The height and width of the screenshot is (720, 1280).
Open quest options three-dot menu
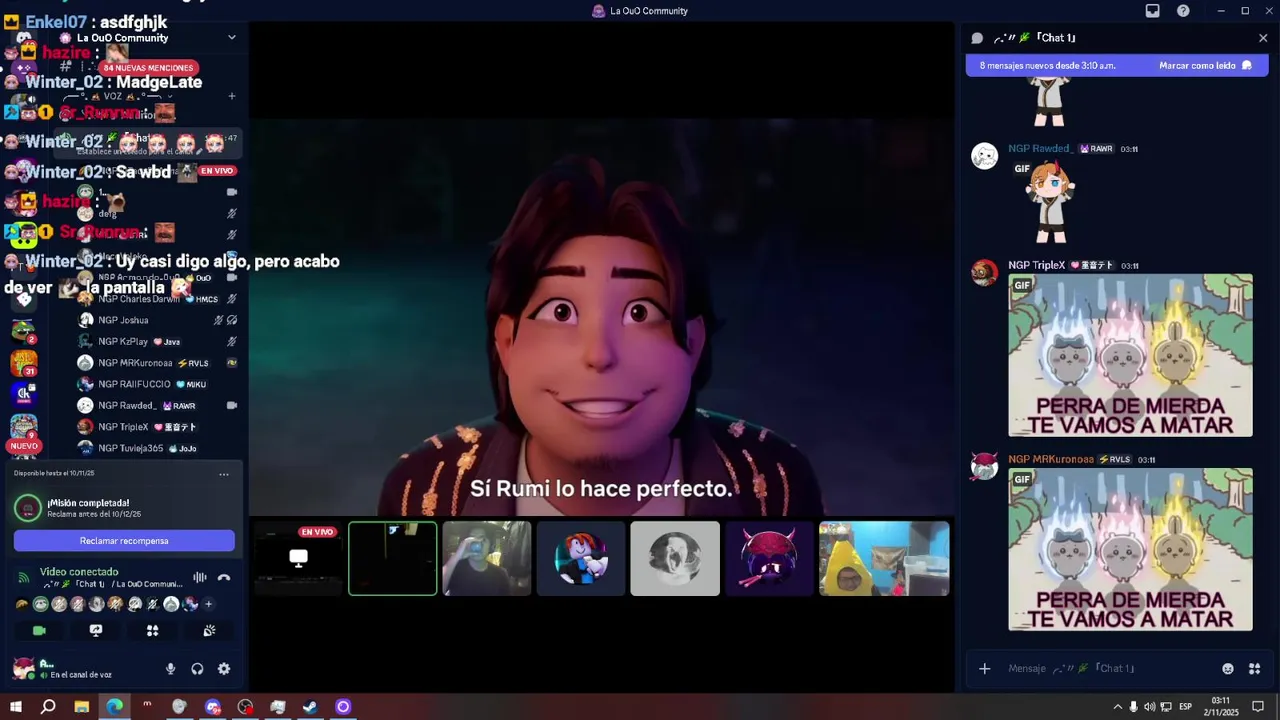point(224,474)
